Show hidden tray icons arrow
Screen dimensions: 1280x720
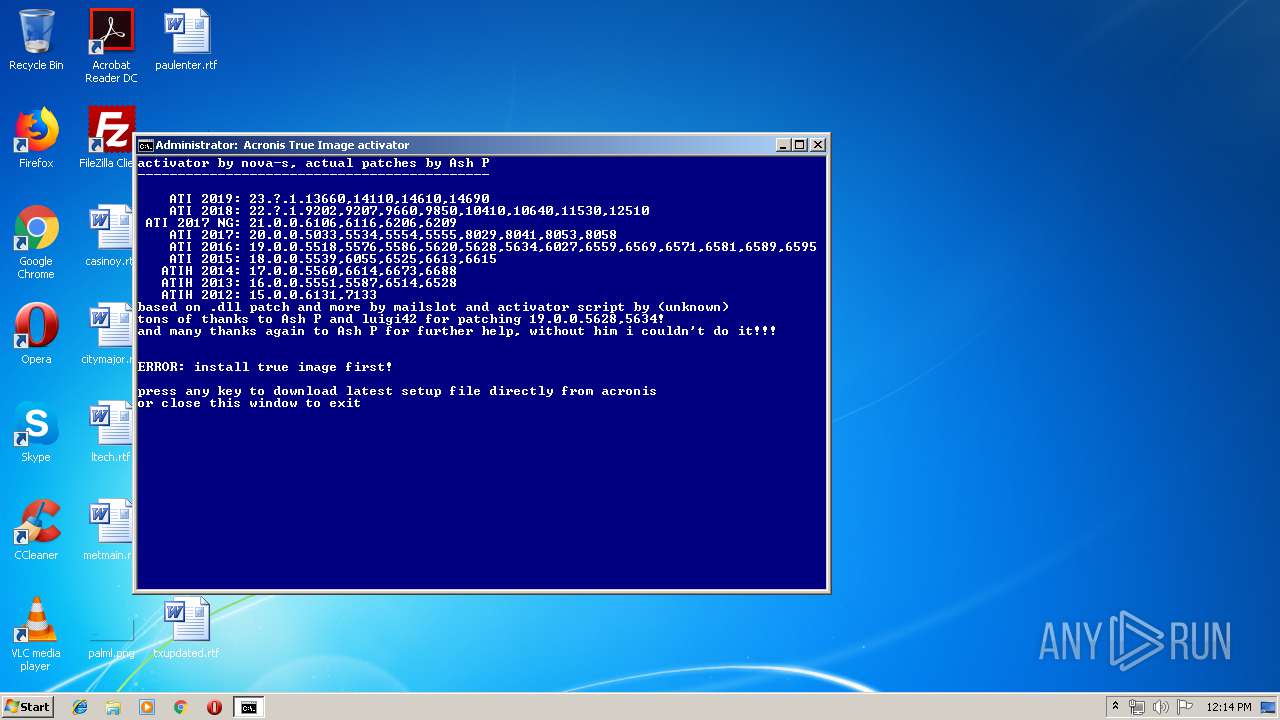click(x=1115, y=707)
